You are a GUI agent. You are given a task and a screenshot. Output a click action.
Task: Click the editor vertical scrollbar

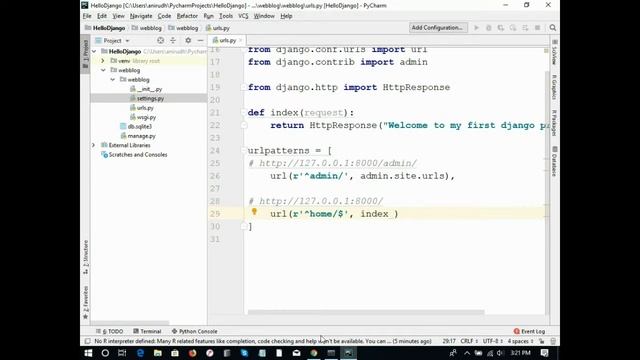click(x=547, y=192)
